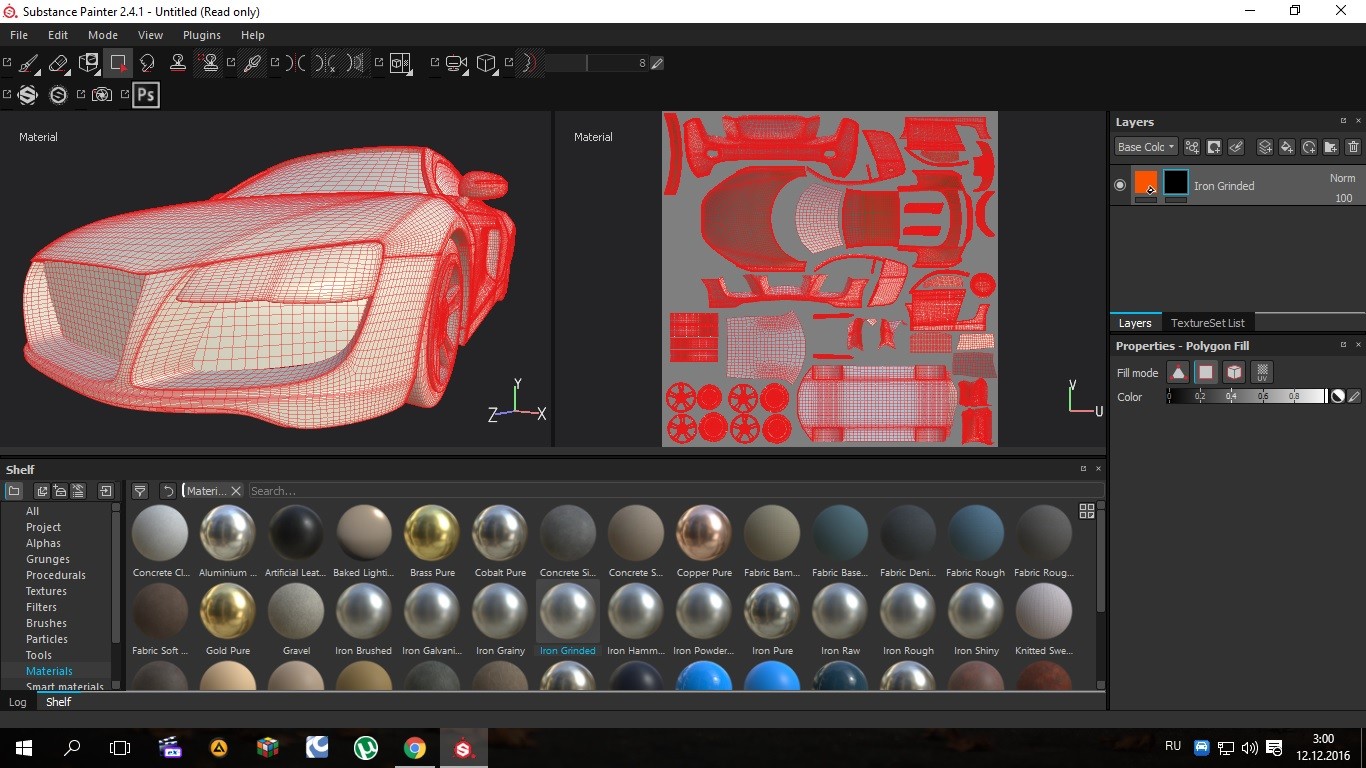Open the Norm blending mode dropdown

click(1342, 178)
